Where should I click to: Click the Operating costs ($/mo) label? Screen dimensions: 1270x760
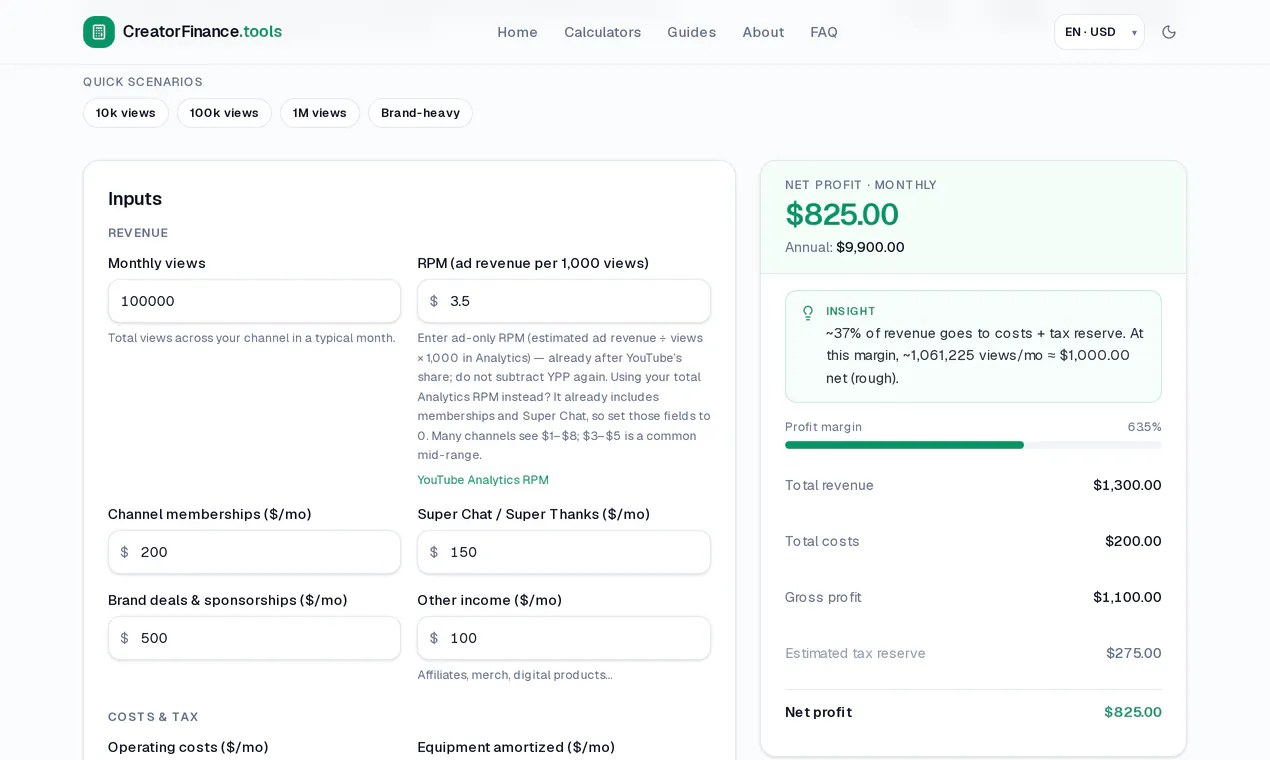click(188, 747)
